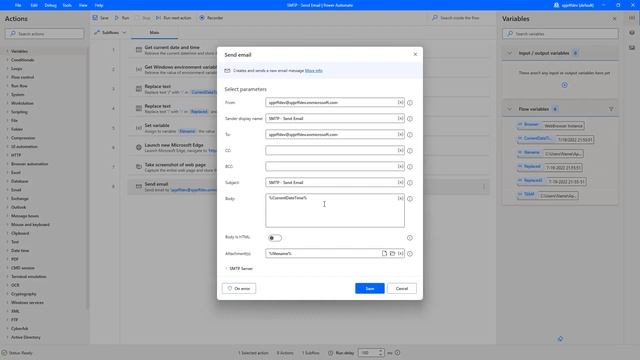The image size is (640, 360).
Task: Cancel the Send email dialog
Action: click(402, 289)
